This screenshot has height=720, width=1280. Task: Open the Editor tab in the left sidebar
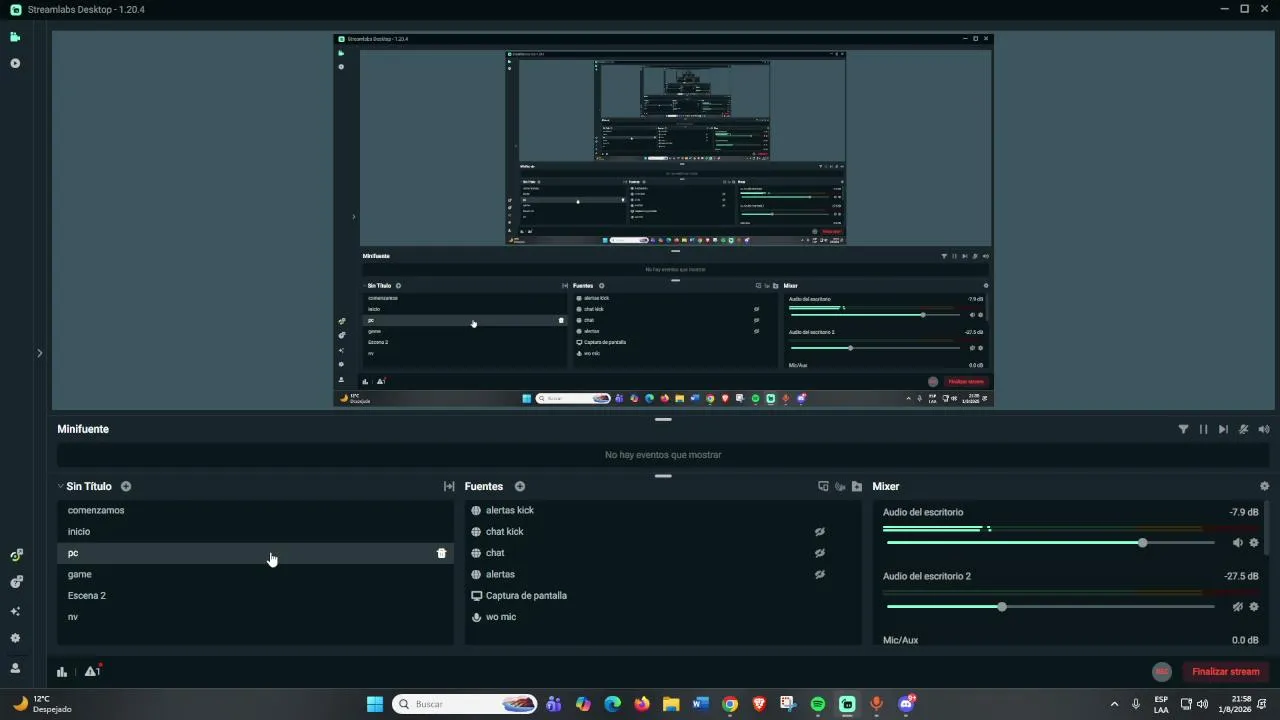tap(15, 37)
